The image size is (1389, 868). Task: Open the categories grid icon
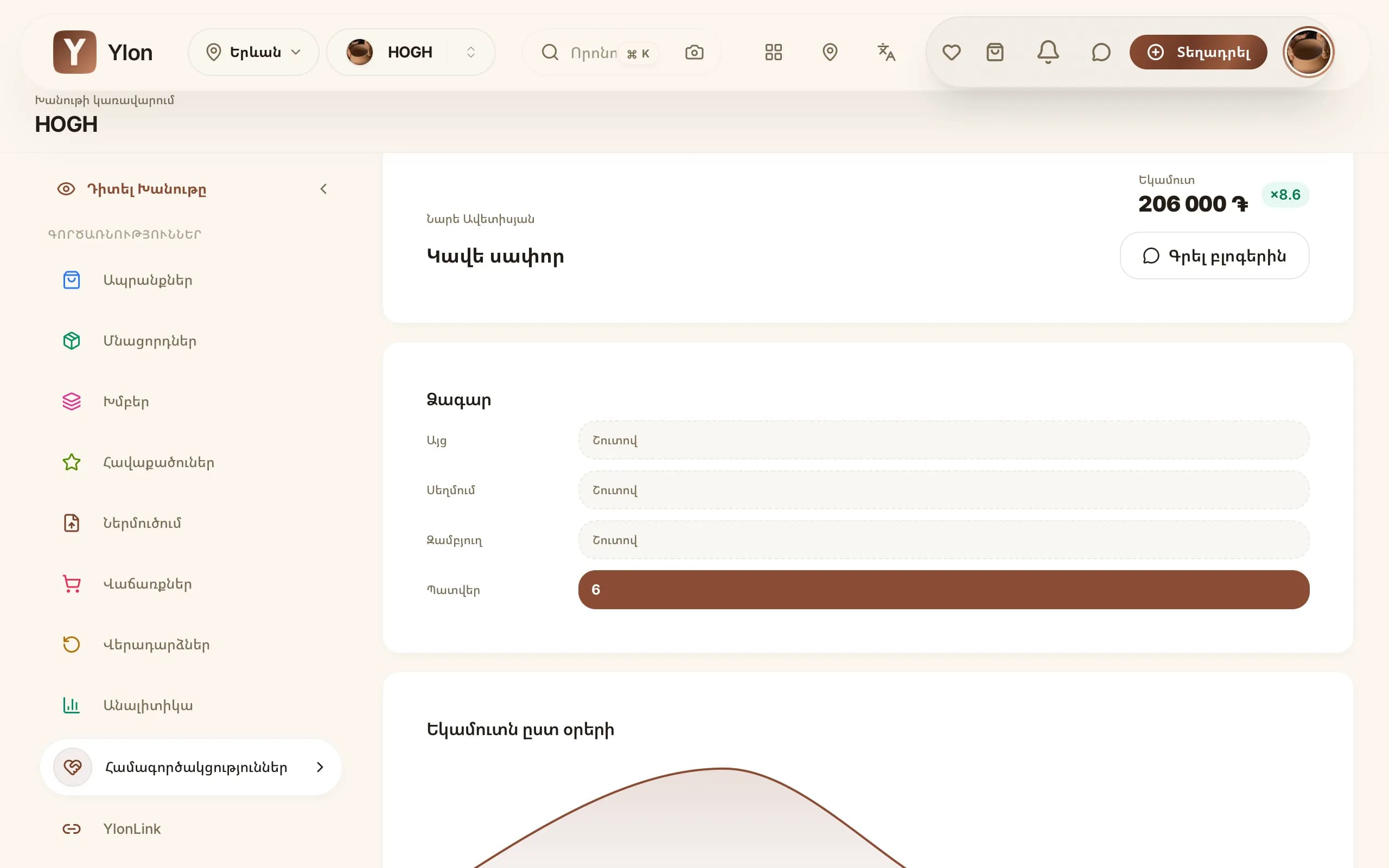coord(773,52)
